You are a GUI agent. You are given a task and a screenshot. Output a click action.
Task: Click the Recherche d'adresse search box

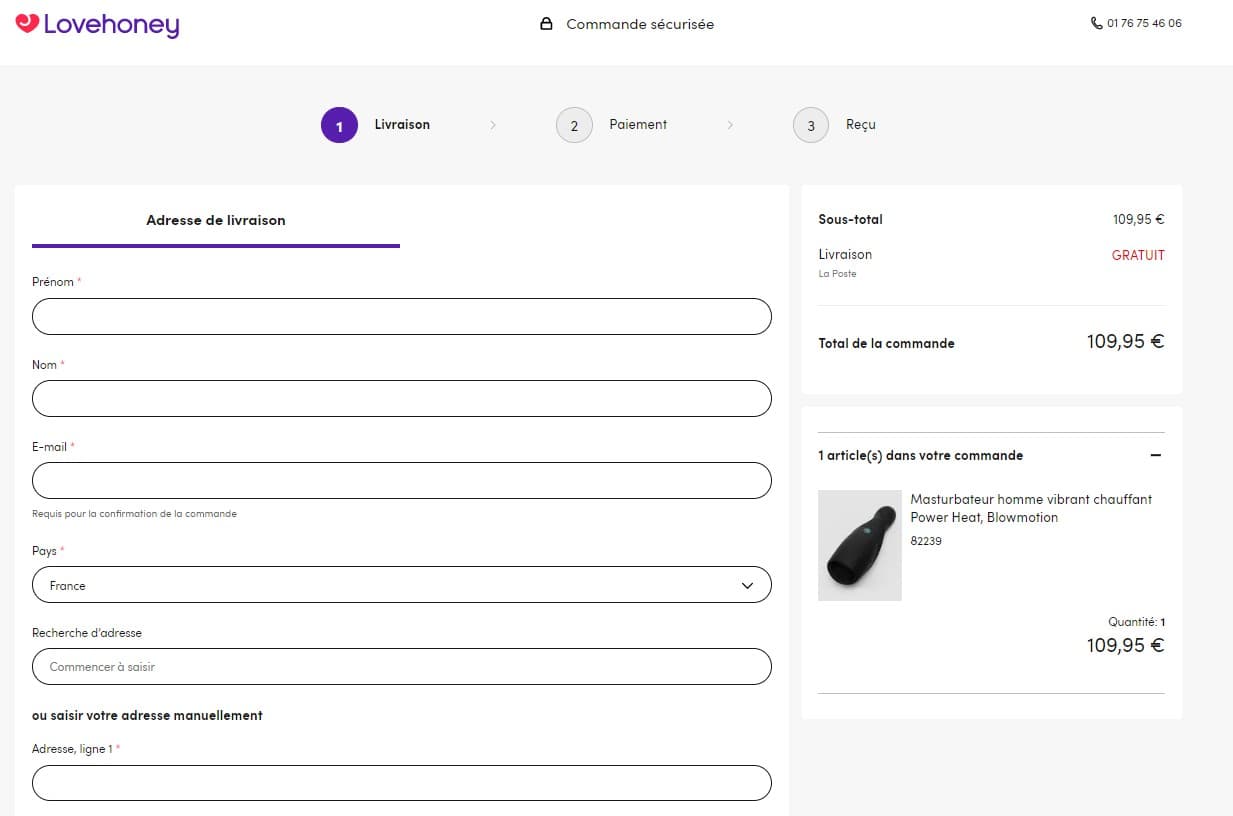click(401, 667)
